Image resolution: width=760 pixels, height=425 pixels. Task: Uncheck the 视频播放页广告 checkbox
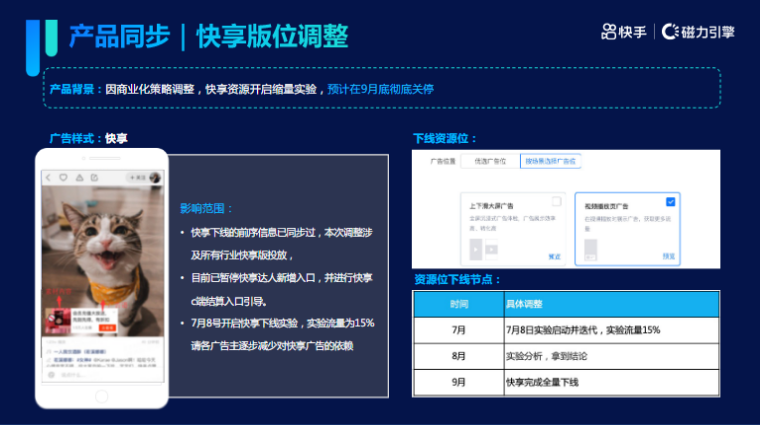click(x=670, y=201)
